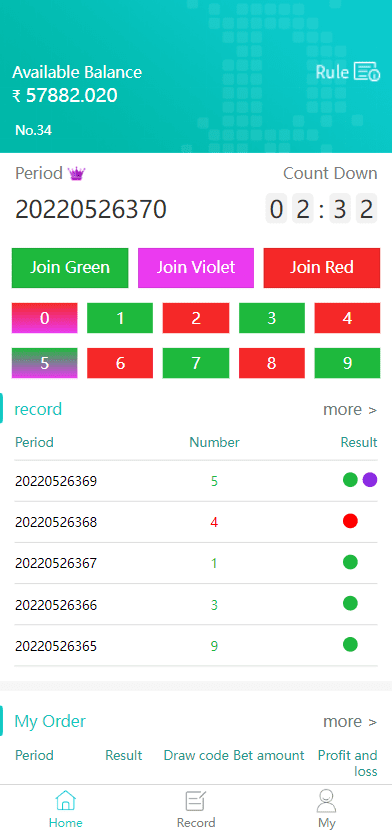Viewport: 392px width, 831px height.
Task: Click the My Order section heading
Action: tap(50, 721)
